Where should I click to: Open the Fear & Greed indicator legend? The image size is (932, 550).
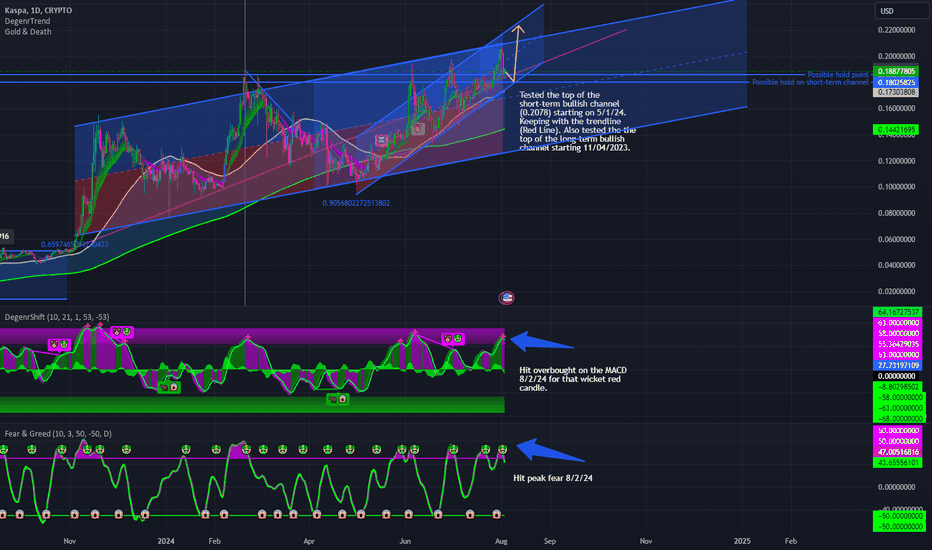click(x=58, y=433)
